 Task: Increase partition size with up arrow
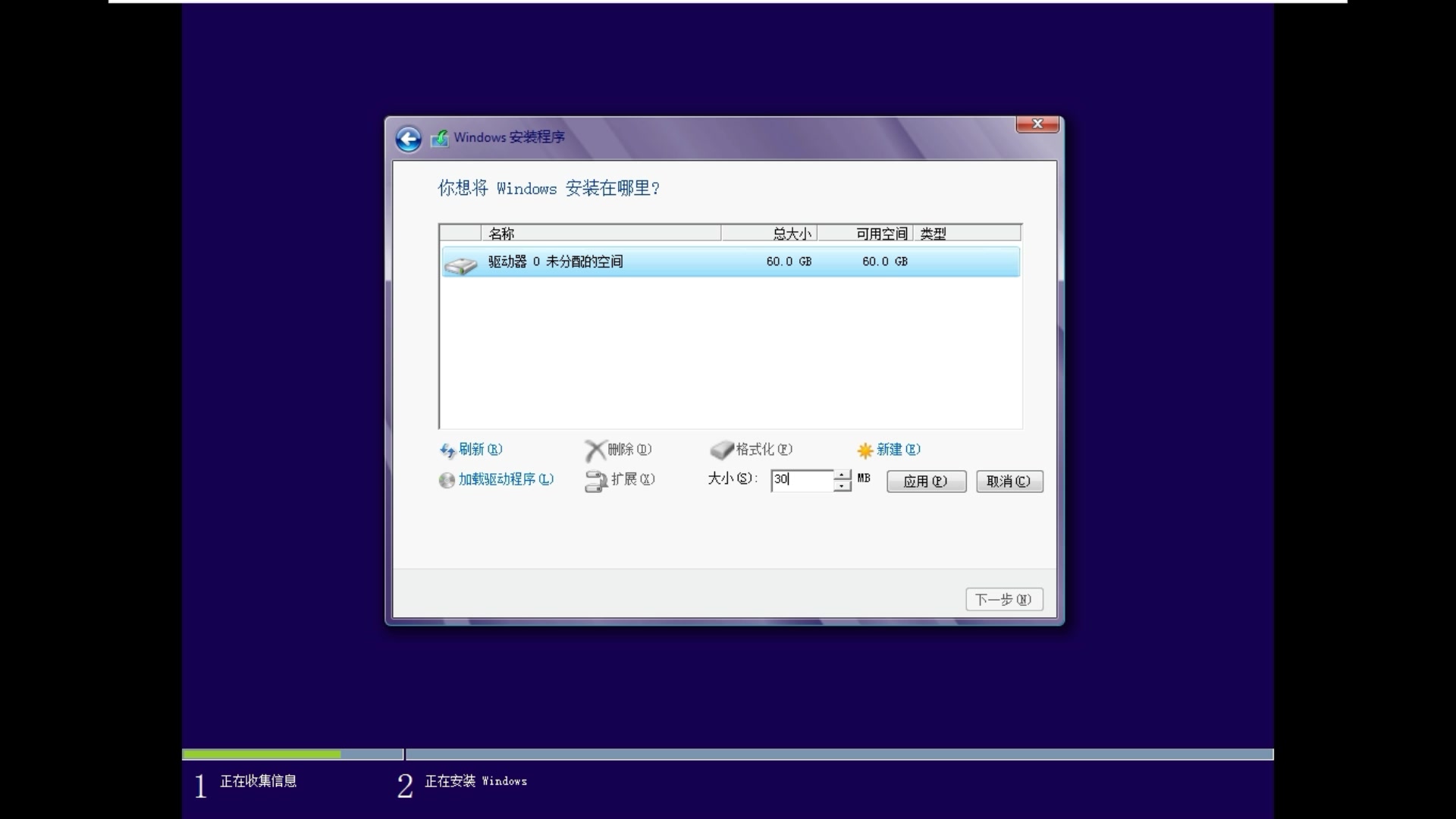click(842, 475)
